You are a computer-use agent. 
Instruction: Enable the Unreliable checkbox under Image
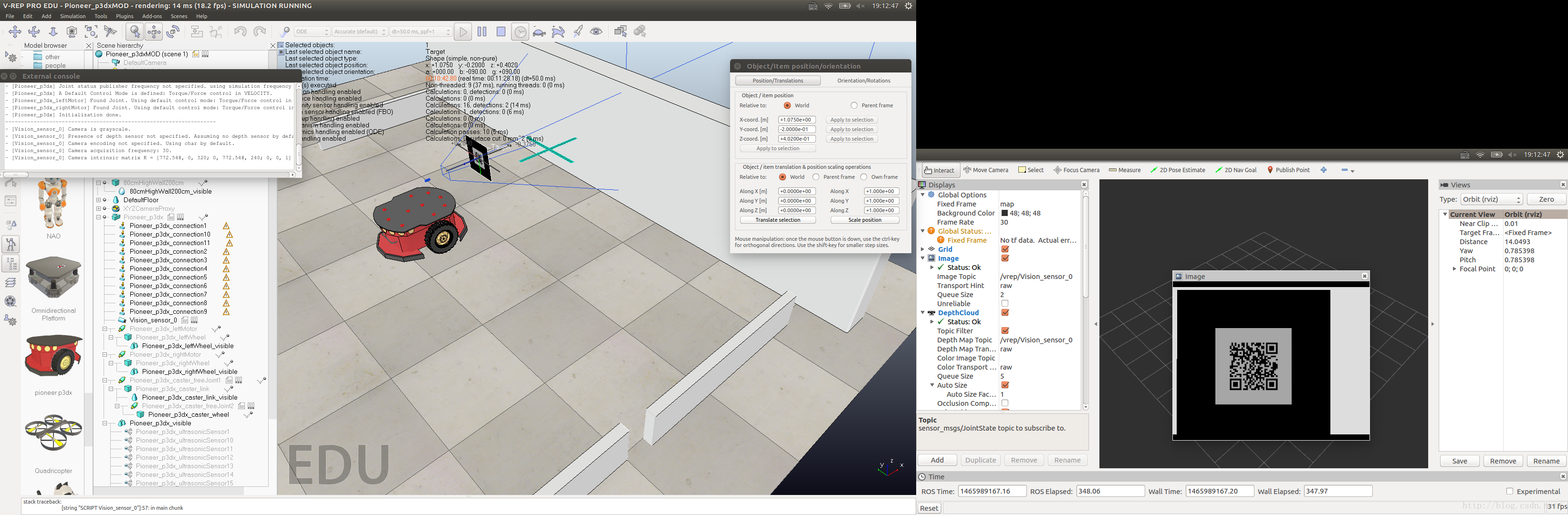point(1005,303)
